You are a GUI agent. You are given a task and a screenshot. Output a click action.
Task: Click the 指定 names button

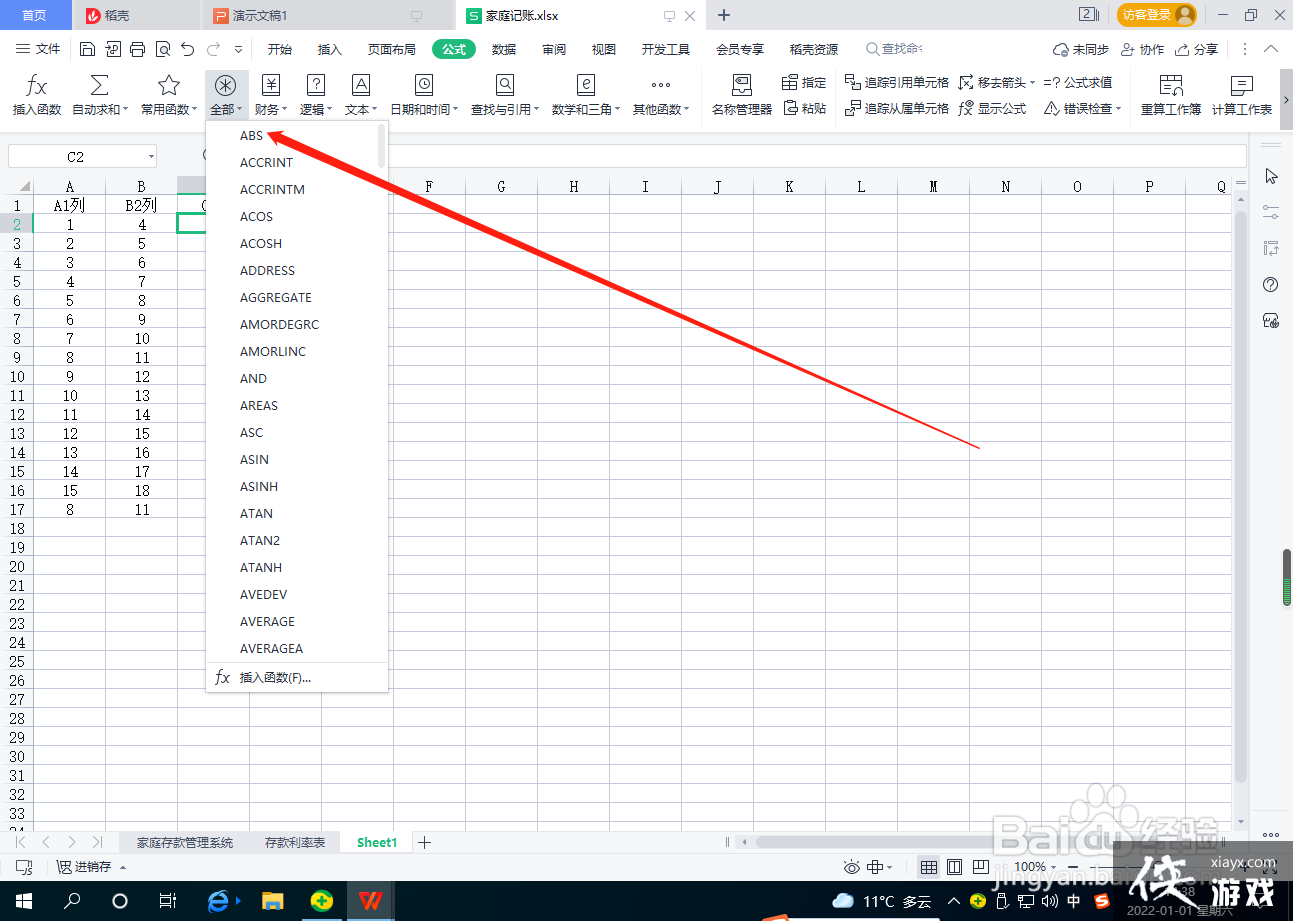click(804, 83)
